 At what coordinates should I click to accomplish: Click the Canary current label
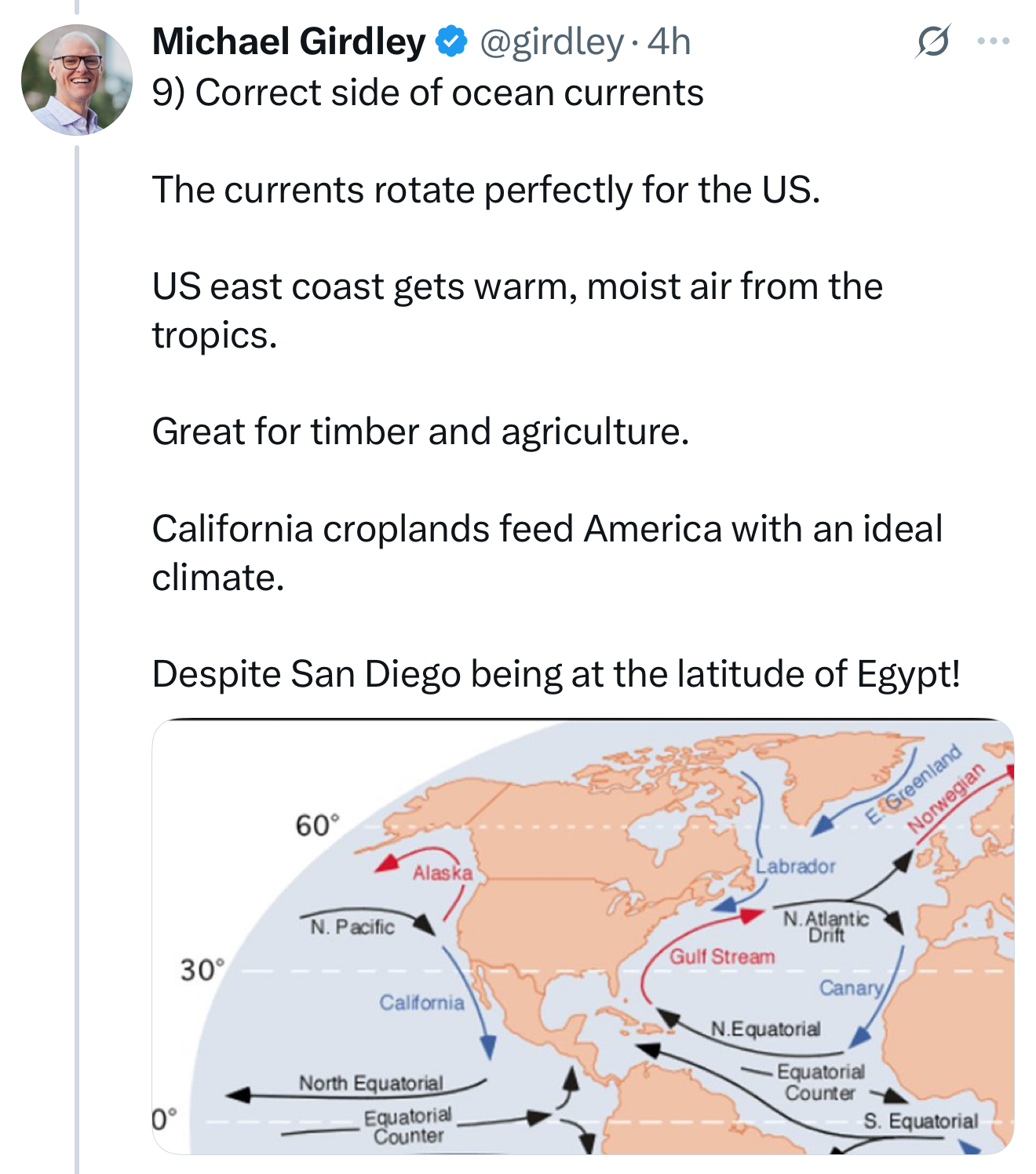[851, 987]
